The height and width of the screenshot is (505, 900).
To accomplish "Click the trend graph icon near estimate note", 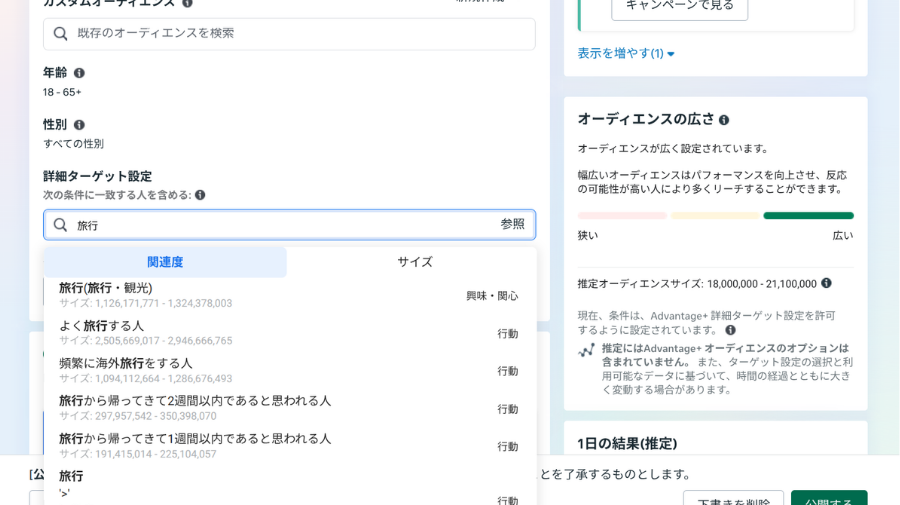I will coord(586,350).
